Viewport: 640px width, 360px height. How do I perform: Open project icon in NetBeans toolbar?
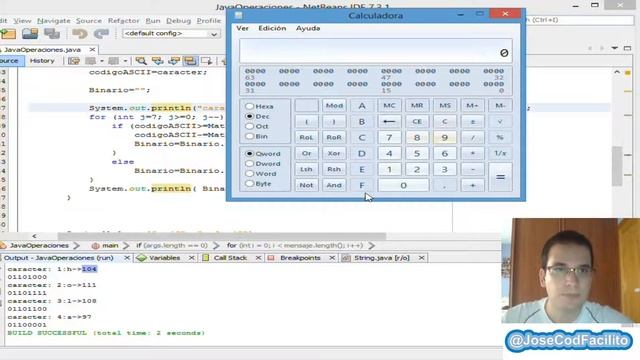coord(8,34)
